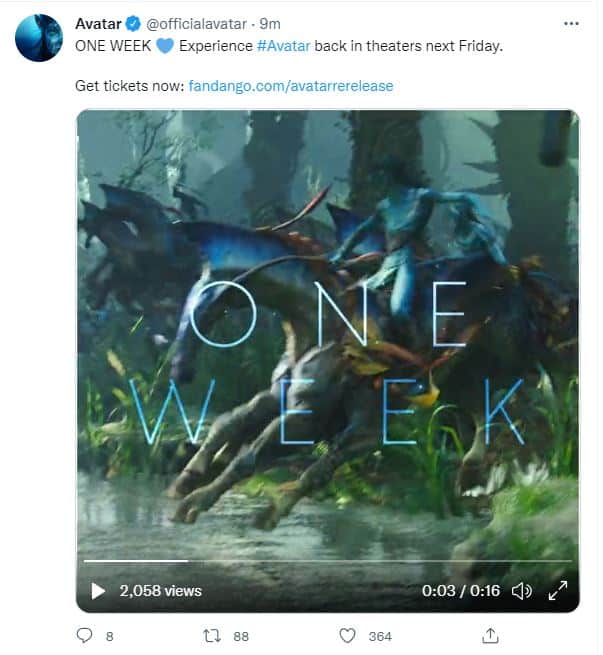Click the Avatar display name
This screenshot has height=655, width=603.
(x=98, y=24)
